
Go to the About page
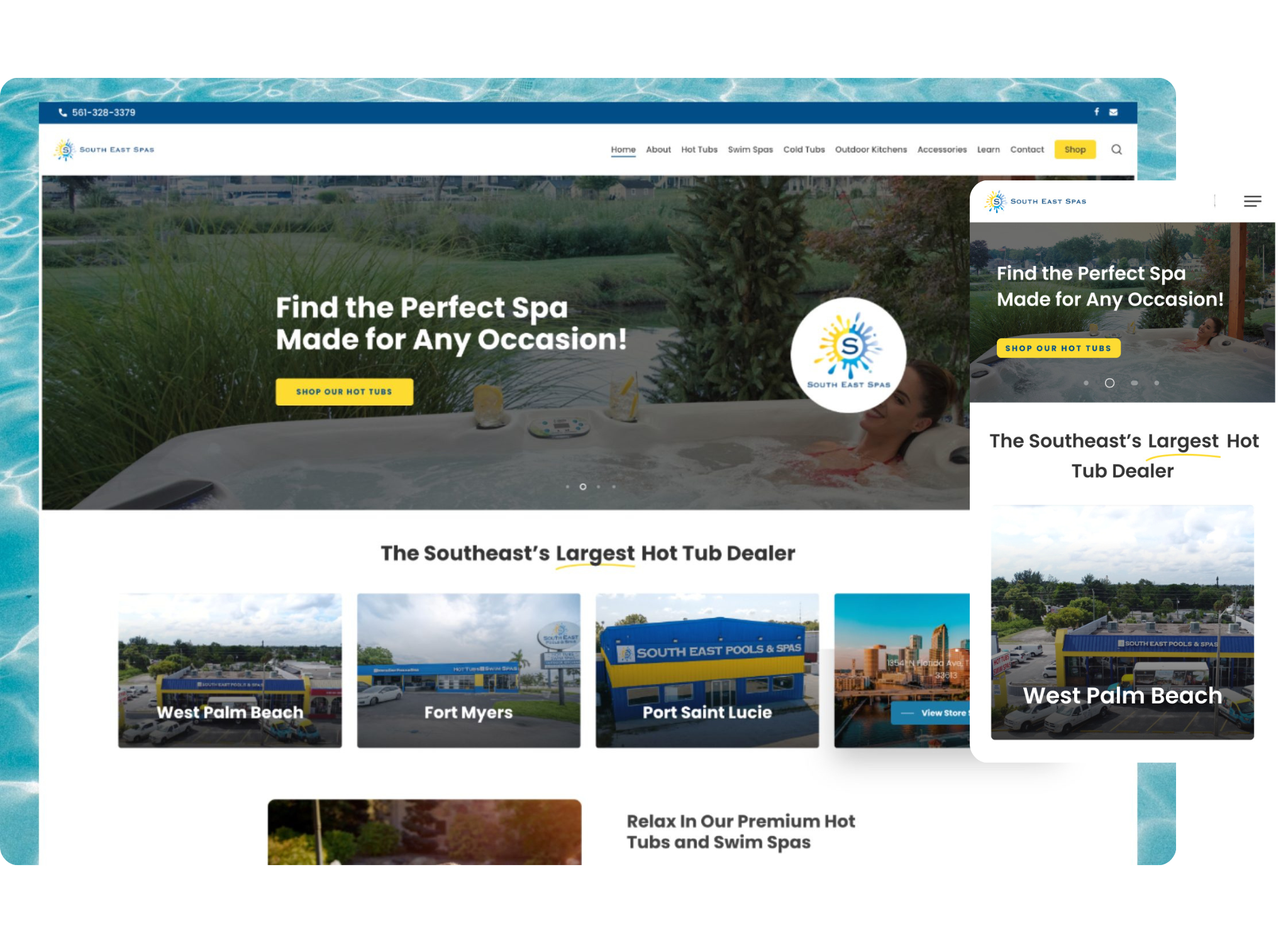[658, 150]
